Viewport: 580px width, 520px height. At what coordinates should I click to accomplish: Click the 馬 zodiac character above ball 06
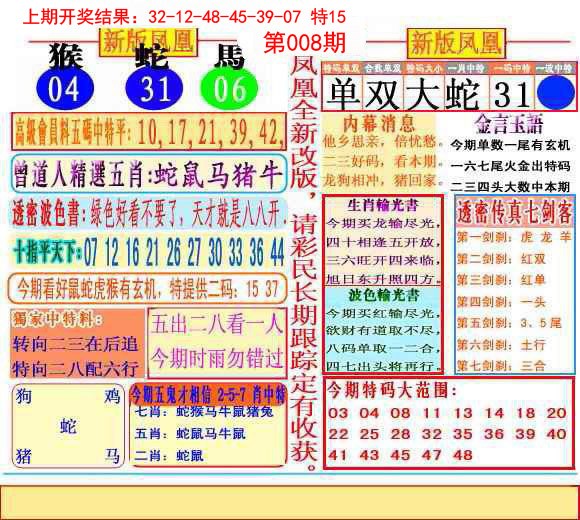click(x=229, y=57)
